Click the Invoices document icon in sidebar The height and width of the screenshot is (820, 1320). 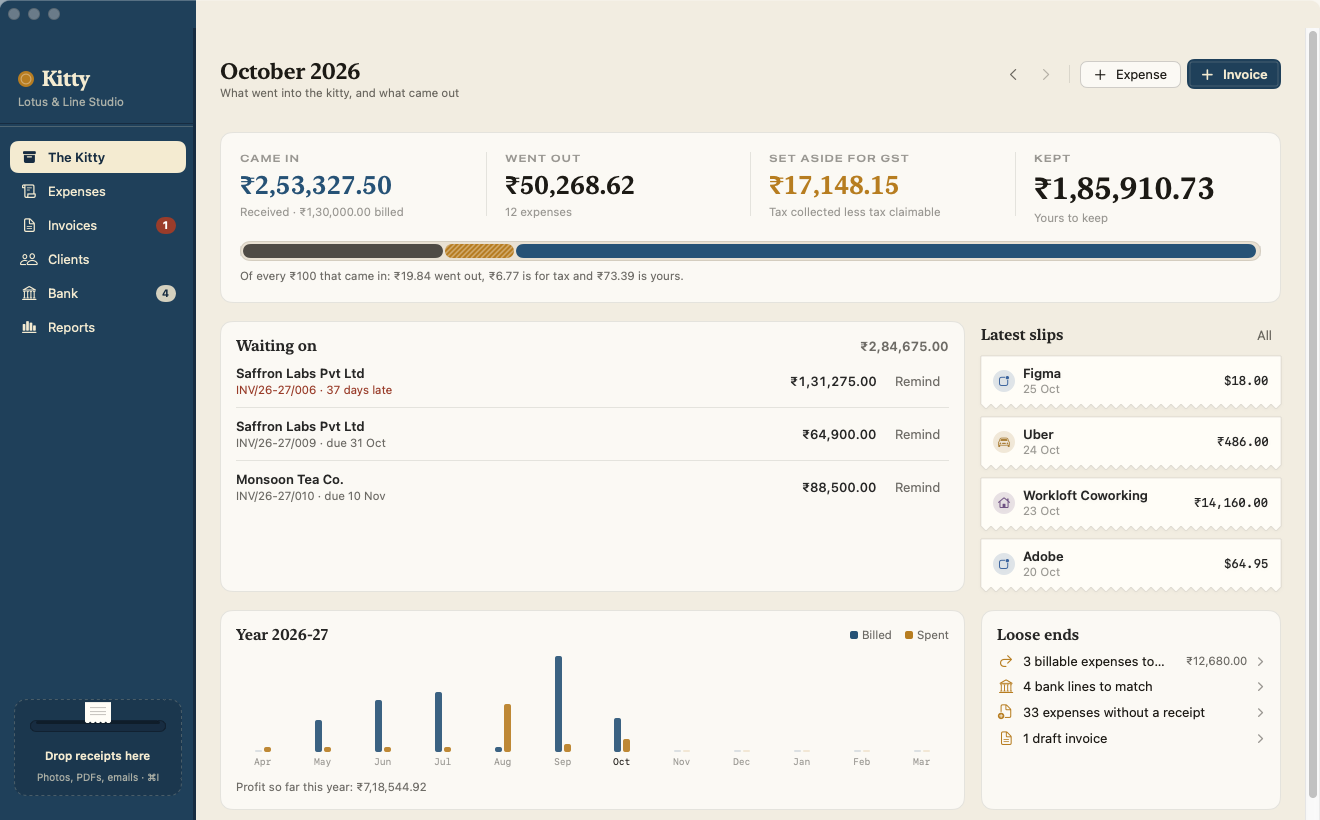click(x=29, y=225)
